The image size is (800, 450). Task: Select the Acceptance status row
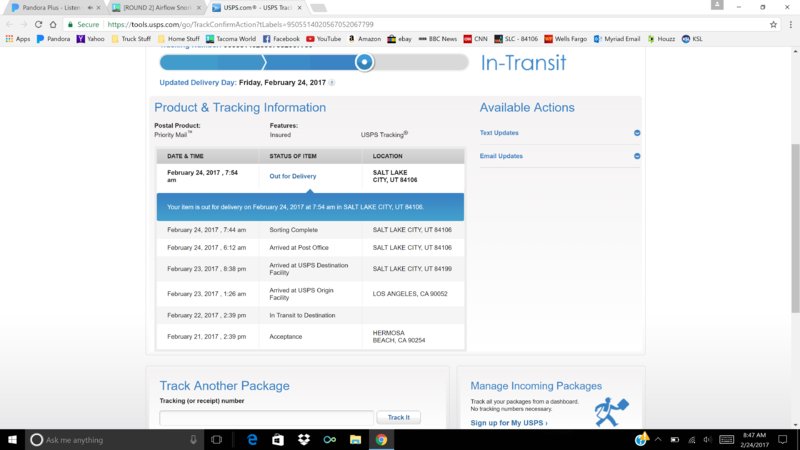pyautogui.click(x=310, y=337)
